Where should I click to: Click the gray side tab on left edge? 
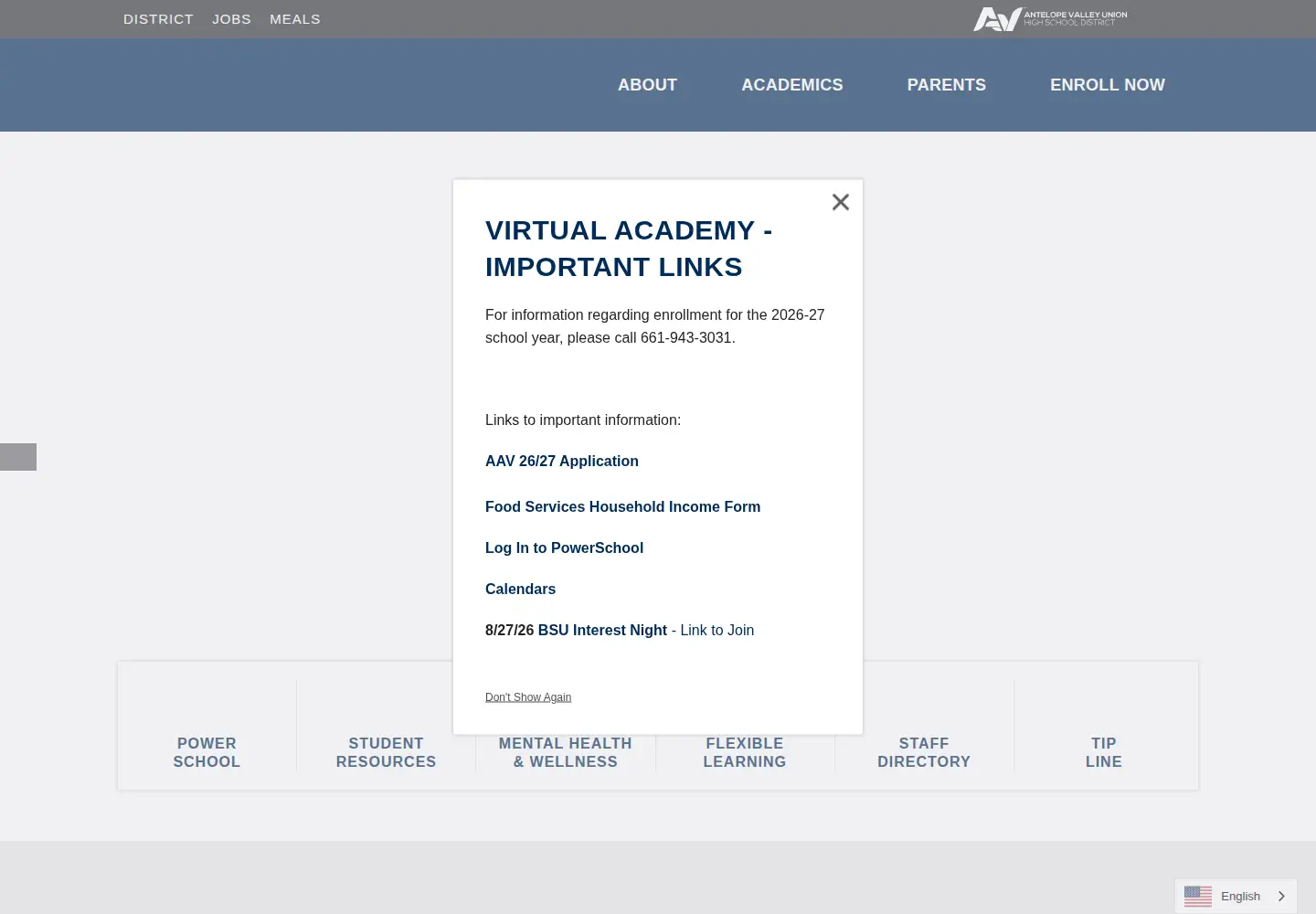18,457
